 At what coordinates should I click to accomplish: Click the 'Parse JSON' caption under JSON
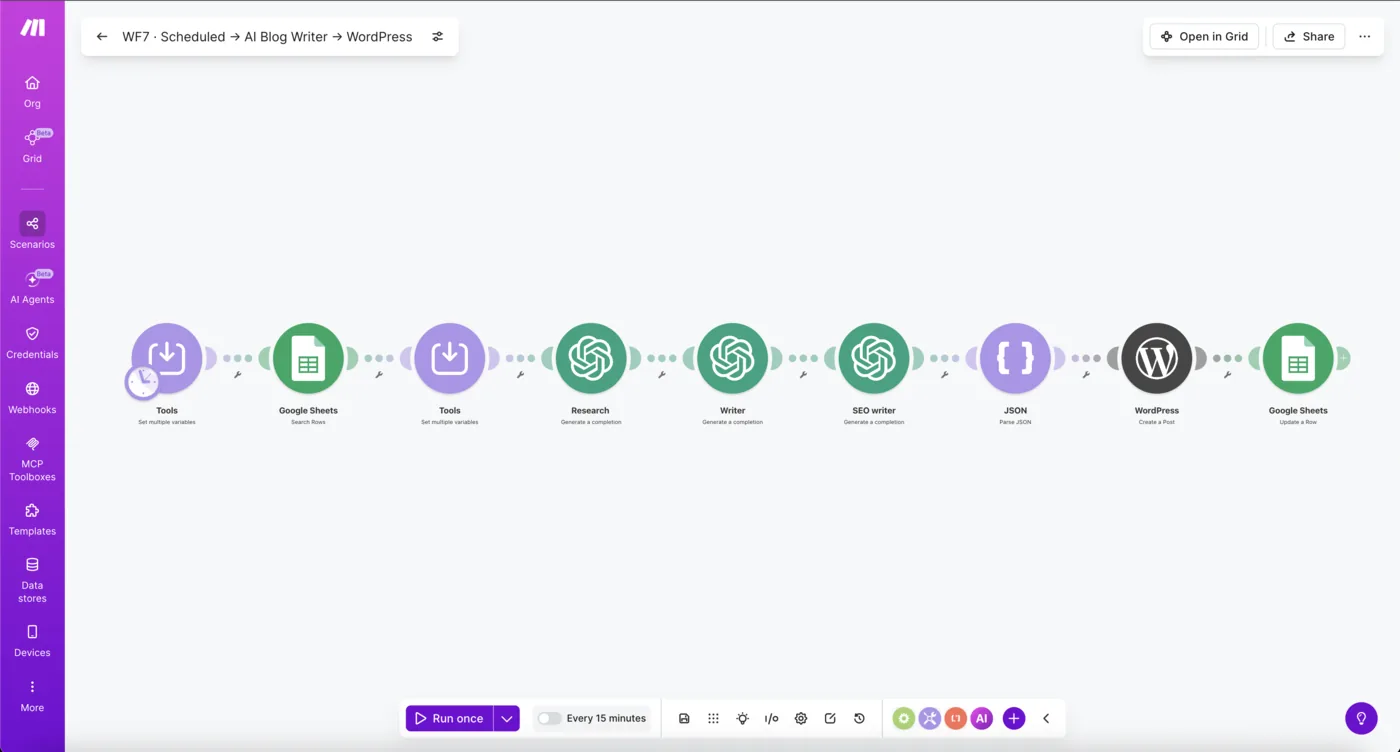tap(1015, 422)
